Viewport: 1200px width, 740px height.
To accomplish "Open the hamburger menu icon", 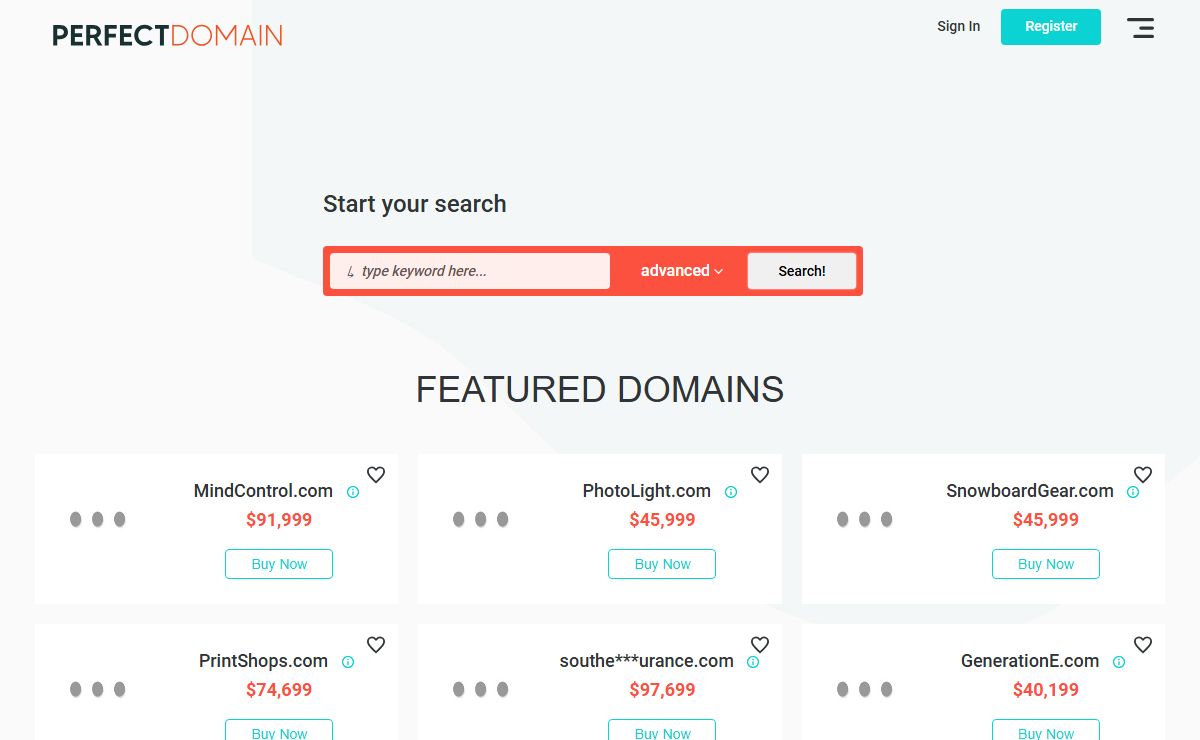I will pos(1140,28).
